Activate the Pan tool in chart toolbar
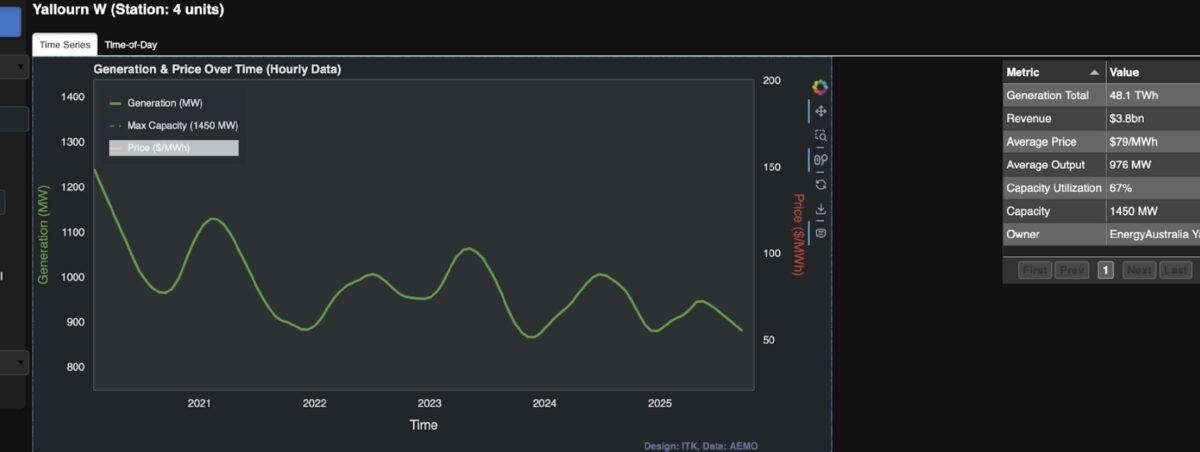The image size is (1200, 452). [820, 112]
